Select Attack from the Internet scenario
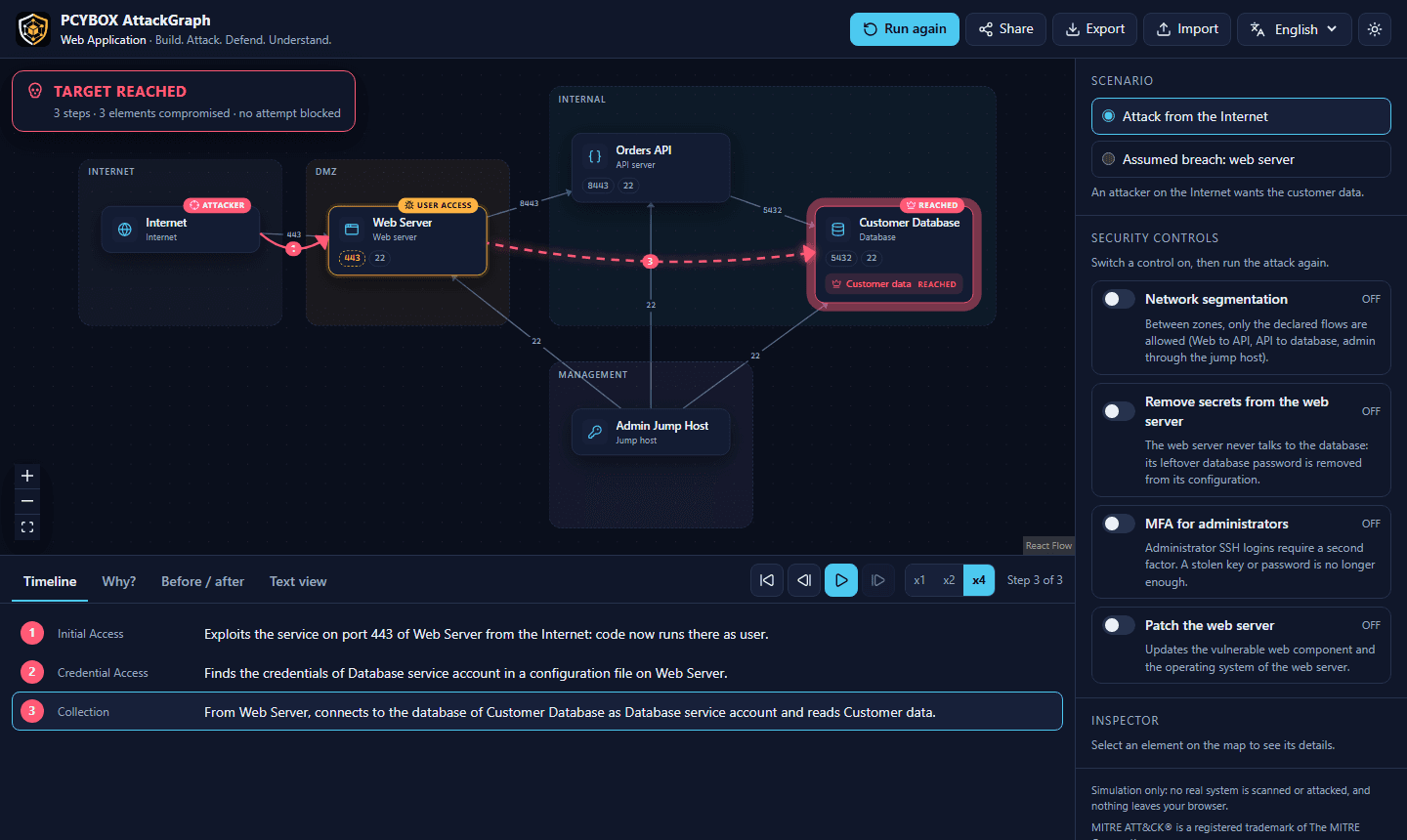 click(x=1241, y=116)
